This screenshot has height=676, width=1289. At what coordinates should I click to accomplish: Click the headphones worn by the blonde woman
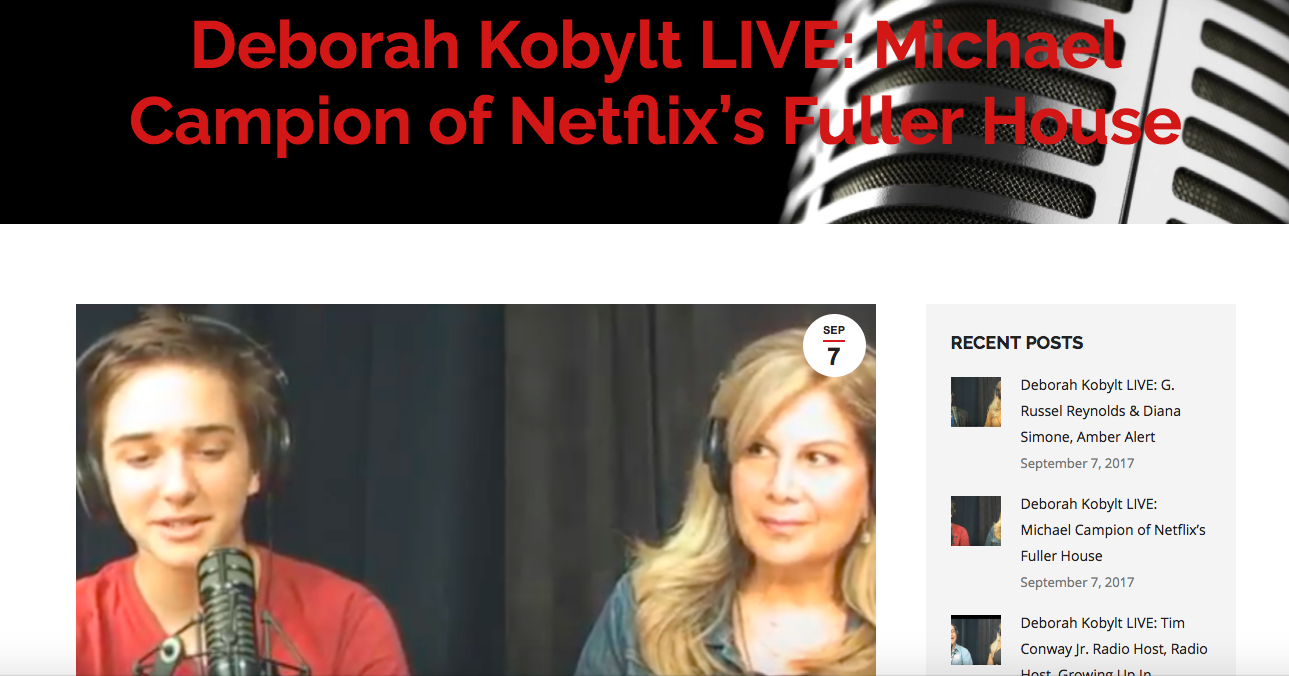715,452
